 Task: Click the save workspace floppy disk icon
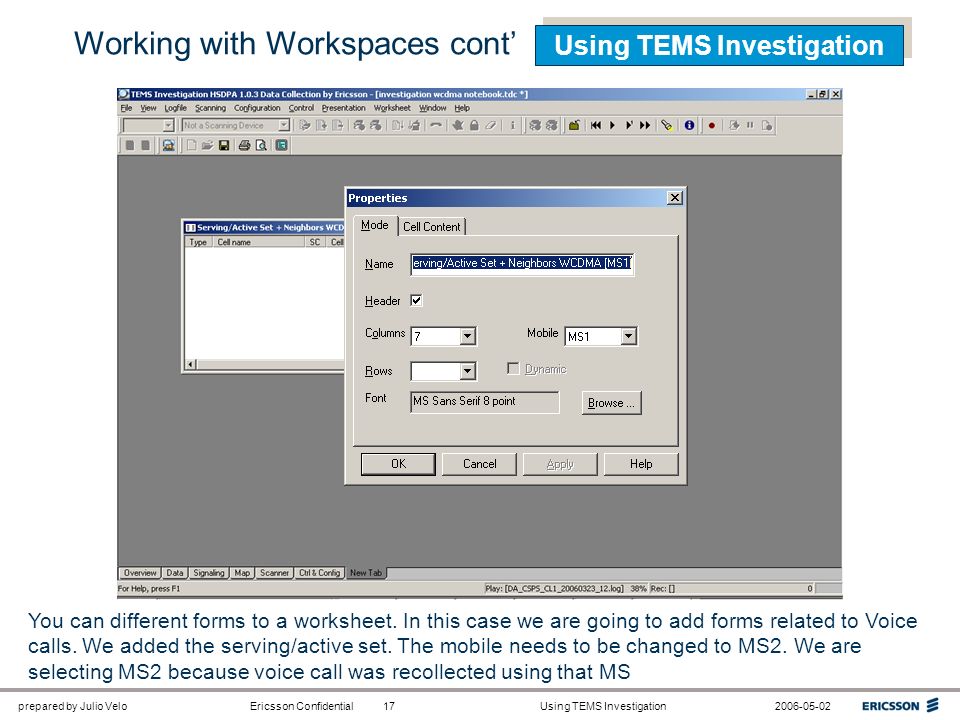(x=224, y=145)
